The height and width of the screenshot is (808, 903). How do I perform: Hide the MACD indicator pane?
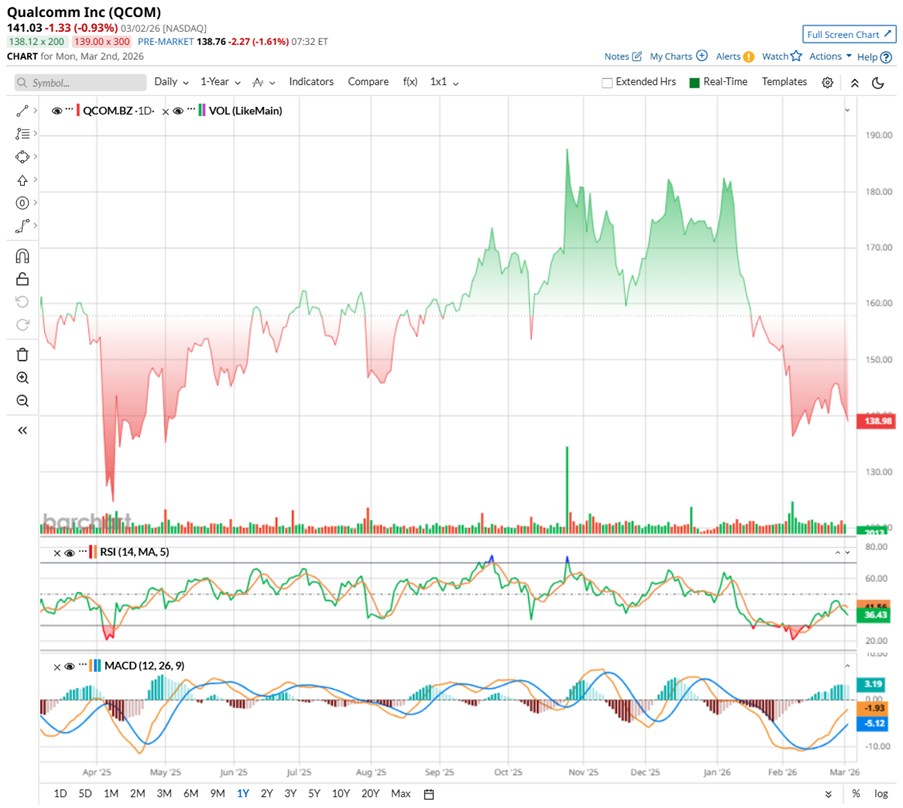[x=70, y=666]
